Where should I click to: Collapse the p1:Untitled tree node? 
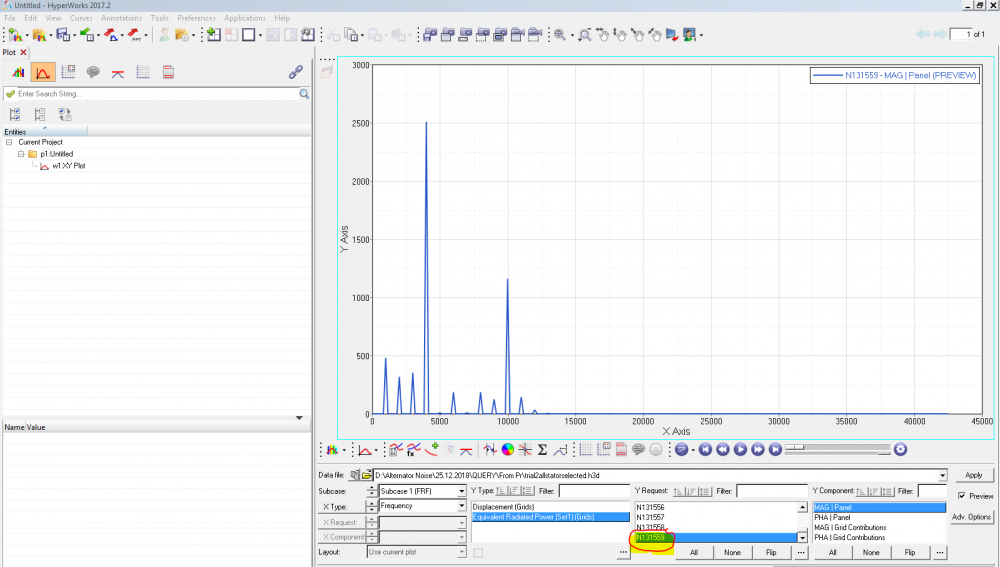pos(21,154)
